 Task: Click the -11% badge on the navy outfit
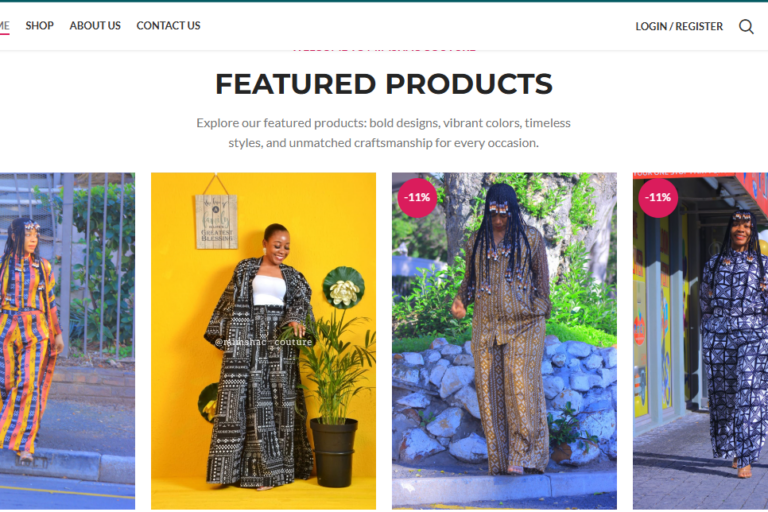(x=658, y=197)
